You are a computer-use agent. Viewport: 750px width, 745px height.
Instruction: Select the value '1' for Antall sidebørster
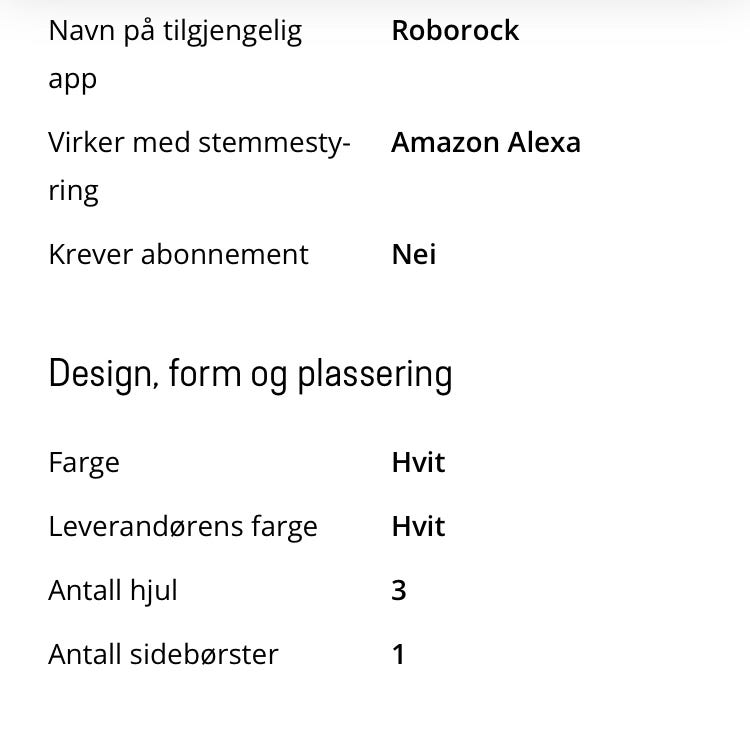[398, 654]
